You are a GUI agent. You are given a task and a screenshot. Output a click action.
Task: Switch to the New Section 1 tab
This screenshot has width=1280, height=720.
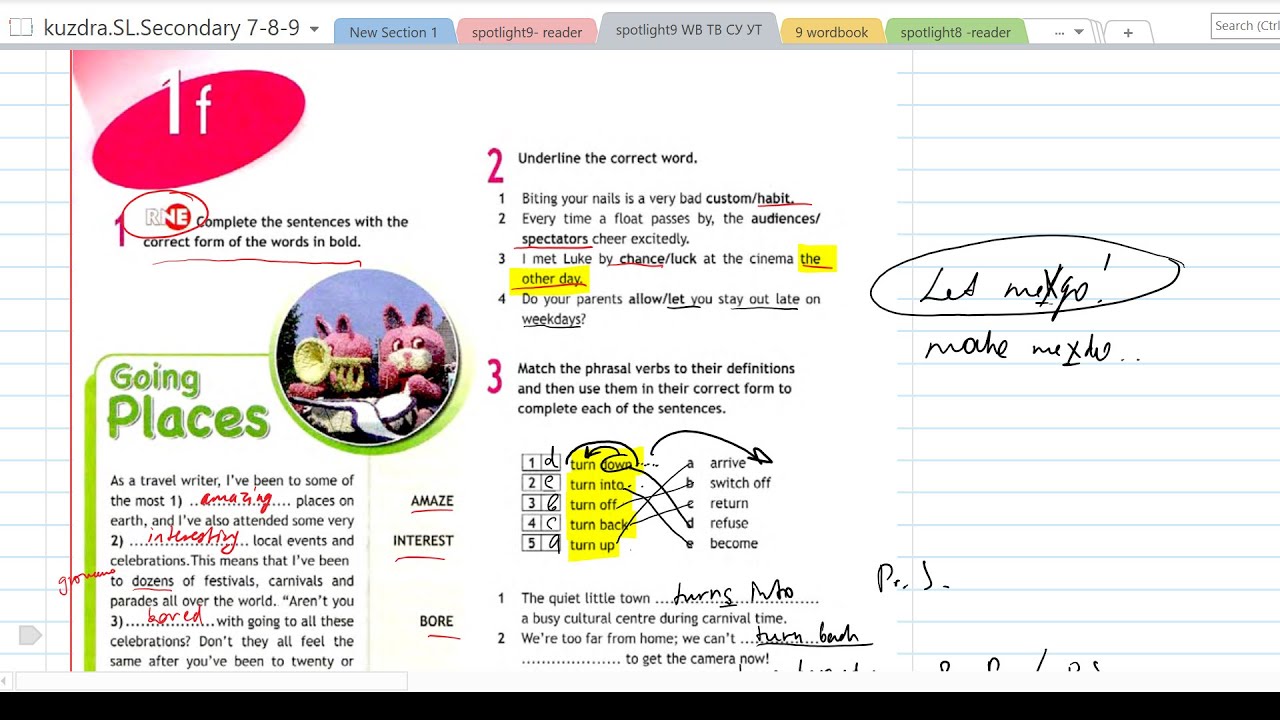click(x=393, y=32)
